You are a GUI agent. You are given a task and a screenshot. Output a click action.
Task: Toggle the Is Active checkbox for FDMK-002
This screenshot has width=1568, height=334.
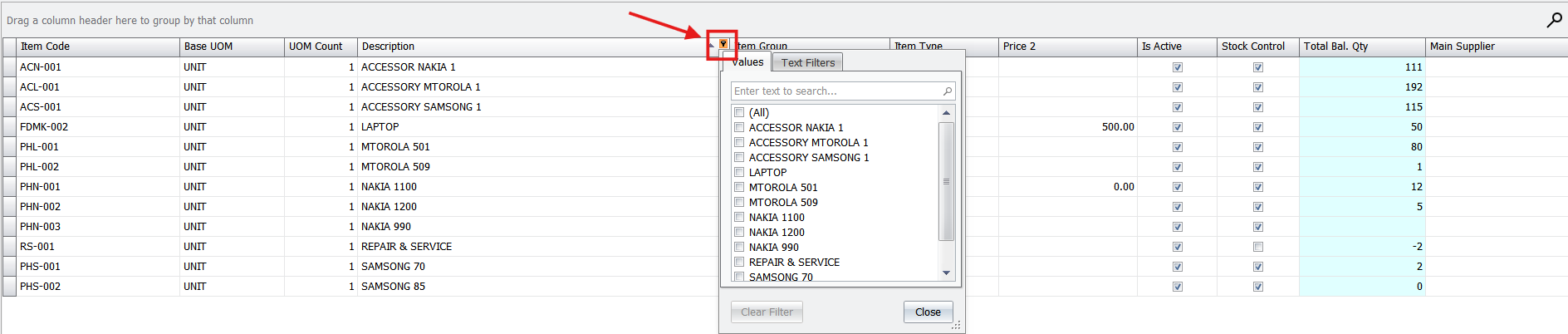(x=1177, y=127)
